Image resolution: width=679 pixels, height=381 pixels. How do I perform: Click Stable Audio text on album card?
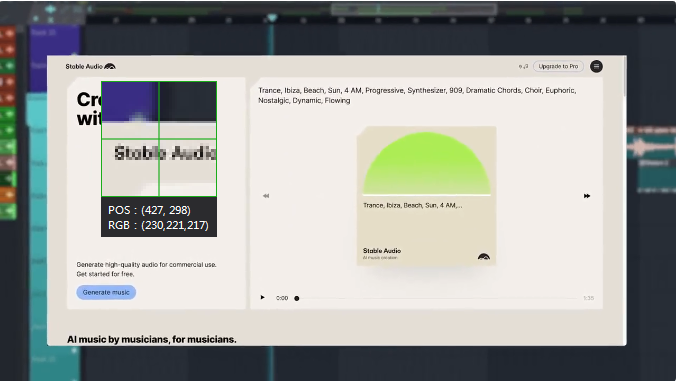[382, 251]
